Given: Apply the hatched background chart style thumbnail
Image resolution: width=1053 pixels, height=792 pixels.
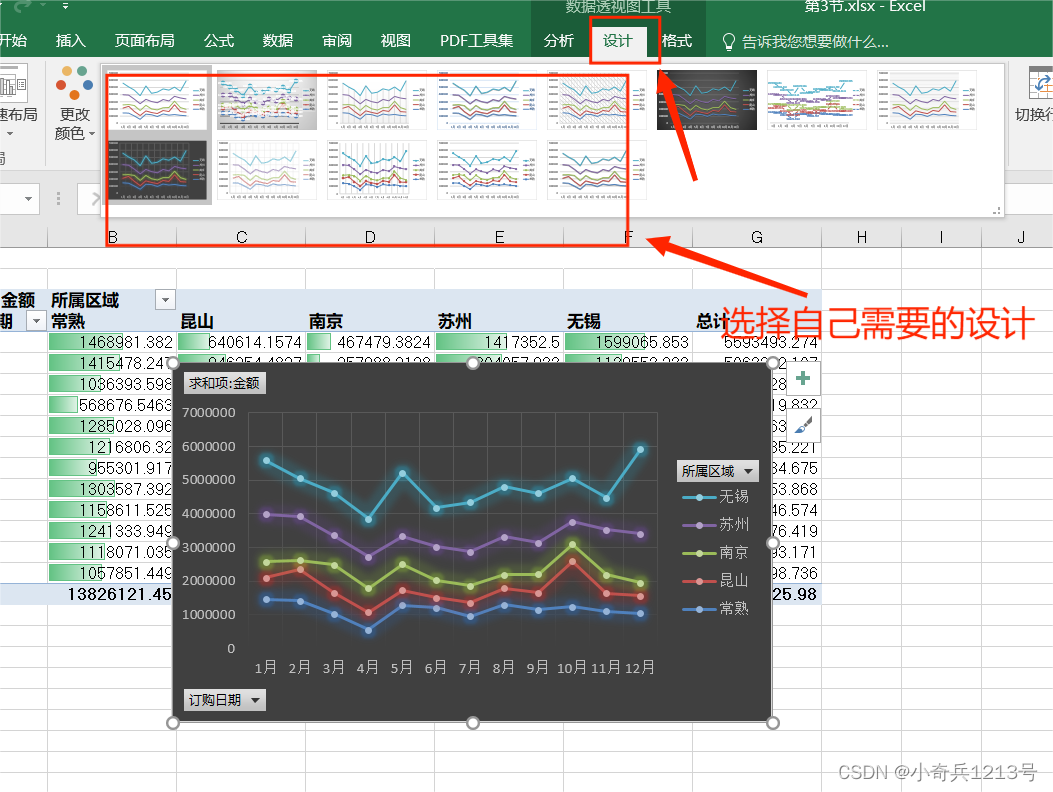Looking at the screenshot, I should pos(597,100).
